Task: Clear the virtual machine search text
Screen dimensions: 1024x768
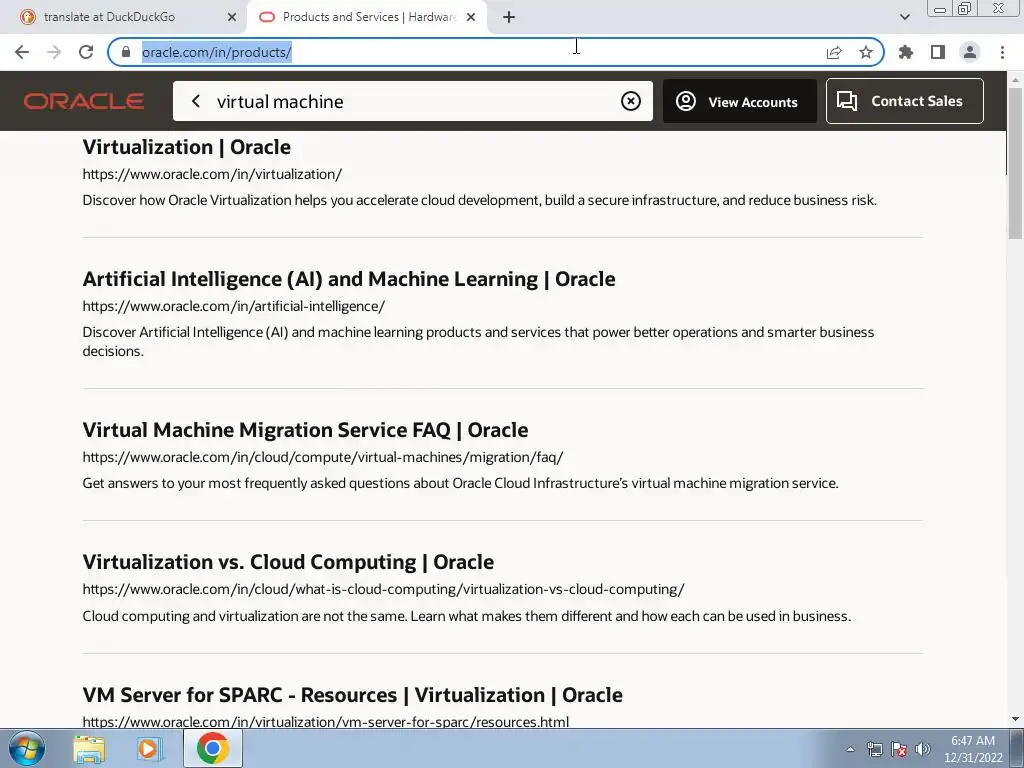Action: [x=630, y=101]
